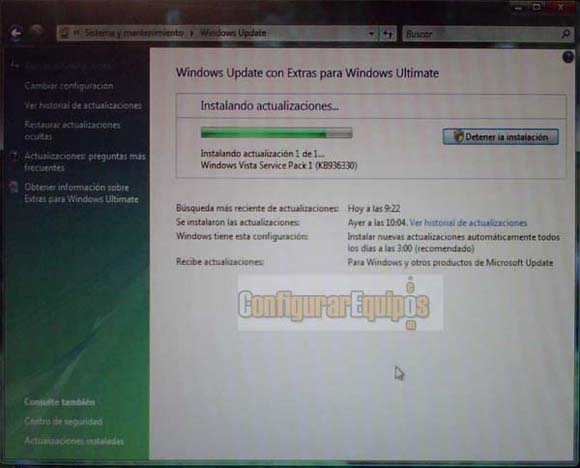The height and width of the screenshot is (468, 580).
Task: Go back with the blue back arrow
Action: tap(16, 33)
